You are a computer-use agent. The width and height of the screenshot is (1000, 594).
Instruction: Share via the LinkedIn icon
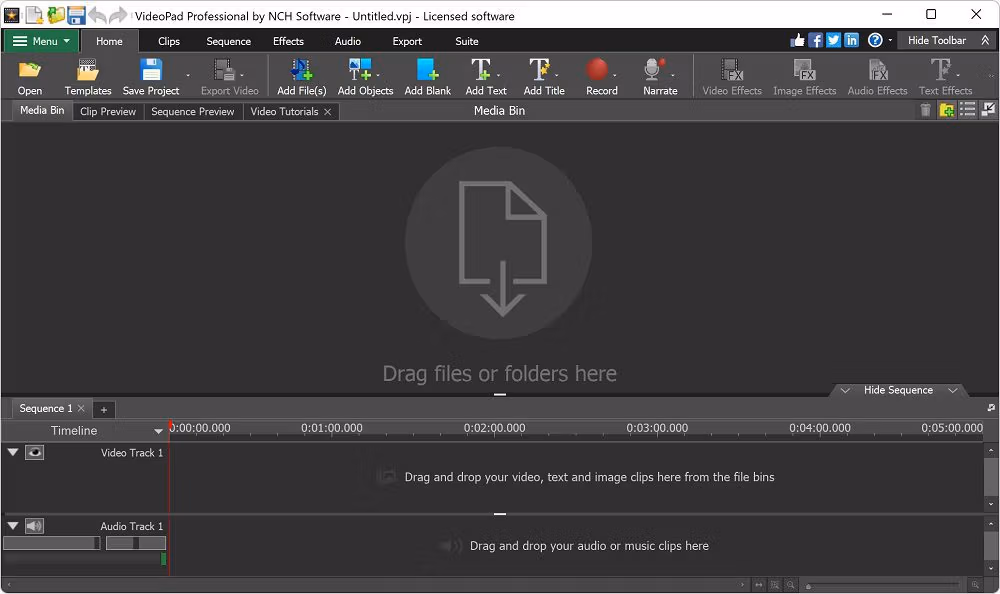(851, 40)
